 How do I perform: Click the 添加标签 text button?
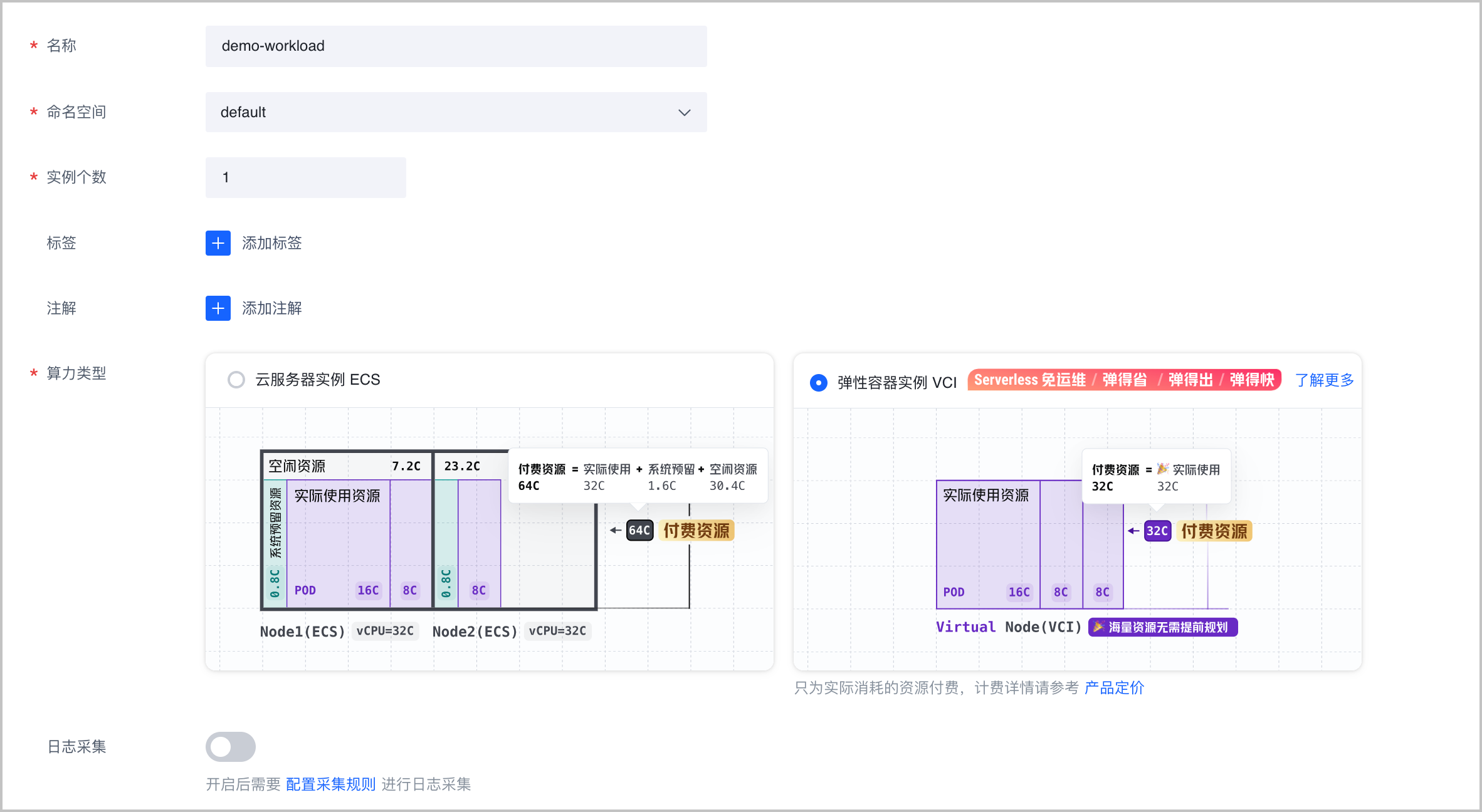[x=272, y=243]
